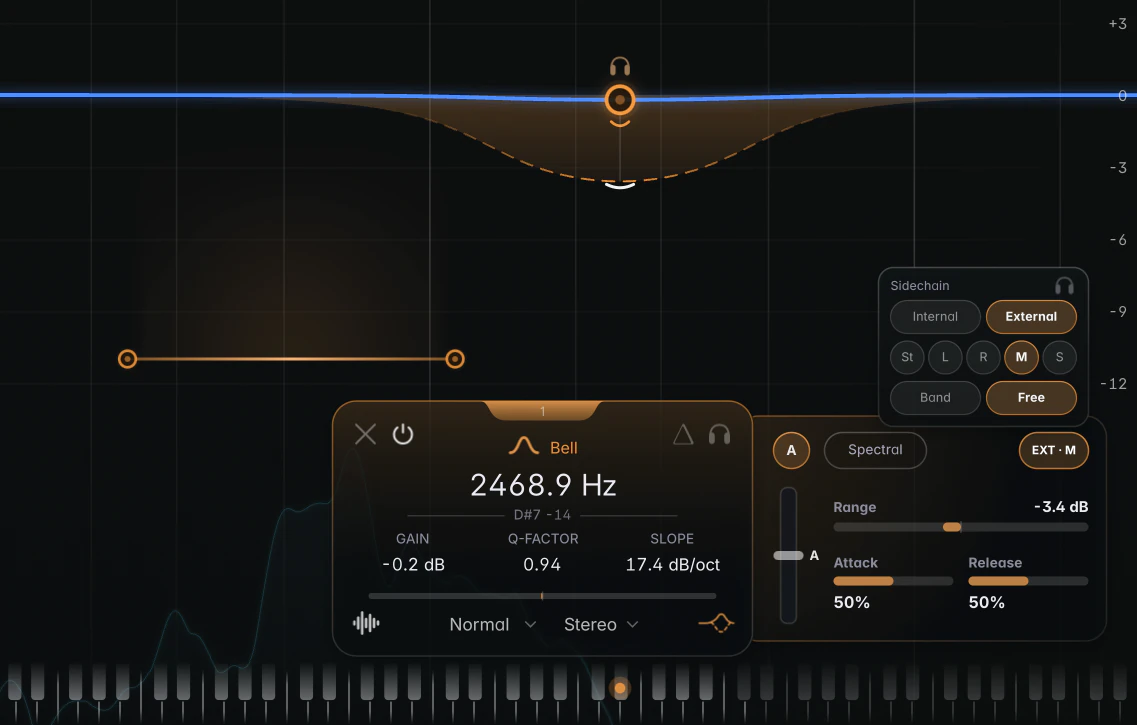1137x725 pixels.
Task: Click the small A label by threshold slider
Action: point(814,555)
